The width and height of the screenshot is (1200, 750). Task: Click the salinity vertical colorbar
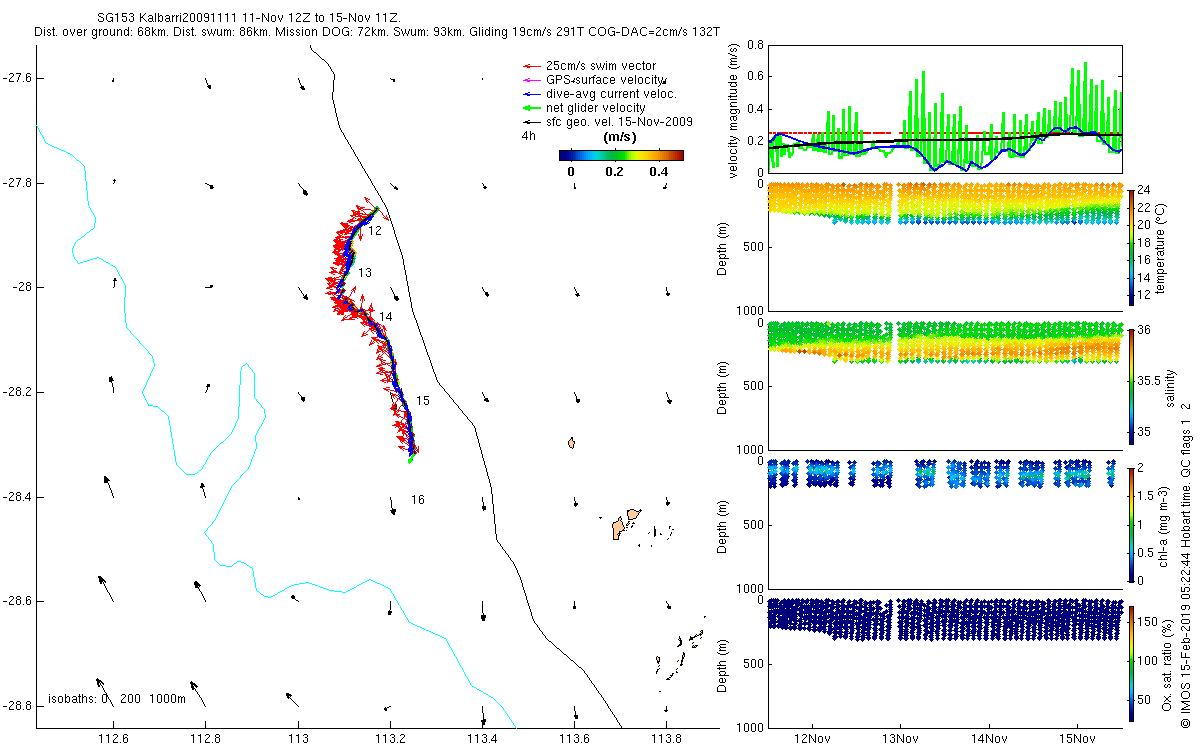tap(1131, 386)
